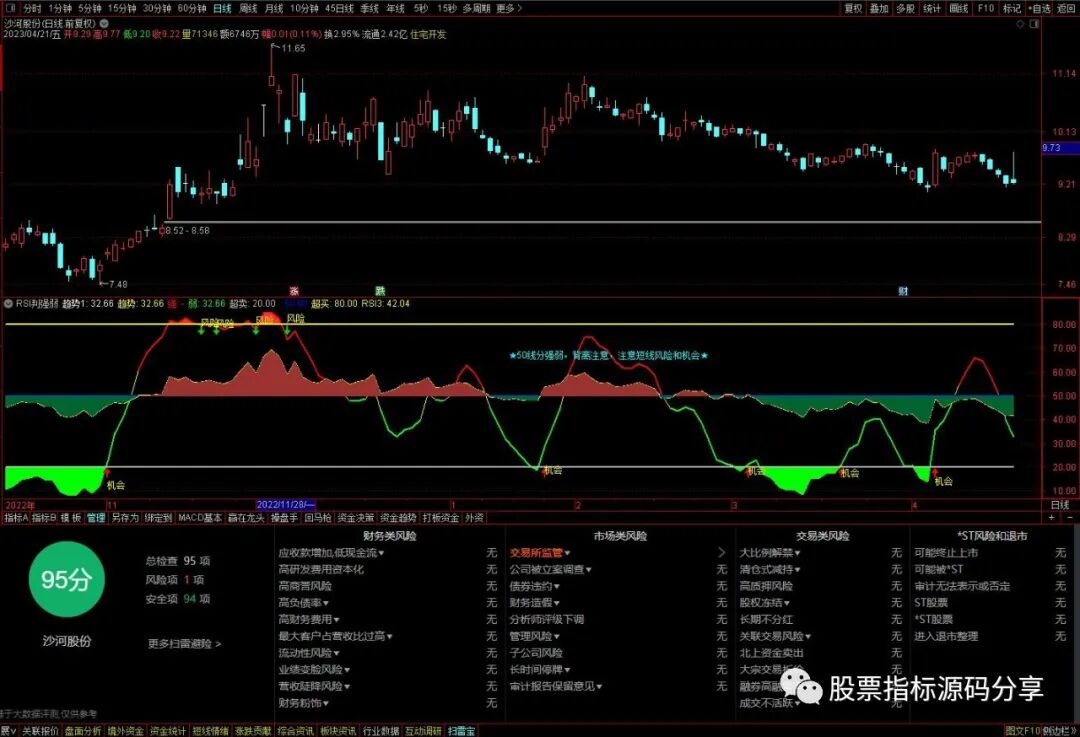This screenshot has height=737, width=1080.
Task: Open the 关联报价 bottom tab
Action: (40, 731)
